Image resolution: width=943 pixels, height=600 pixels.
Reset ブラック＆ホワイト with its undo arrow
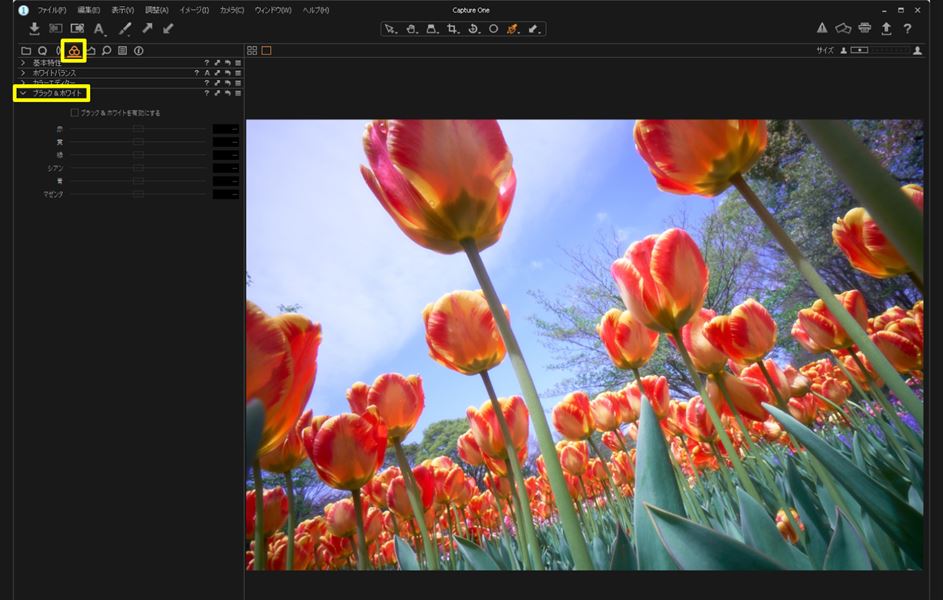(x=228, y=93)
